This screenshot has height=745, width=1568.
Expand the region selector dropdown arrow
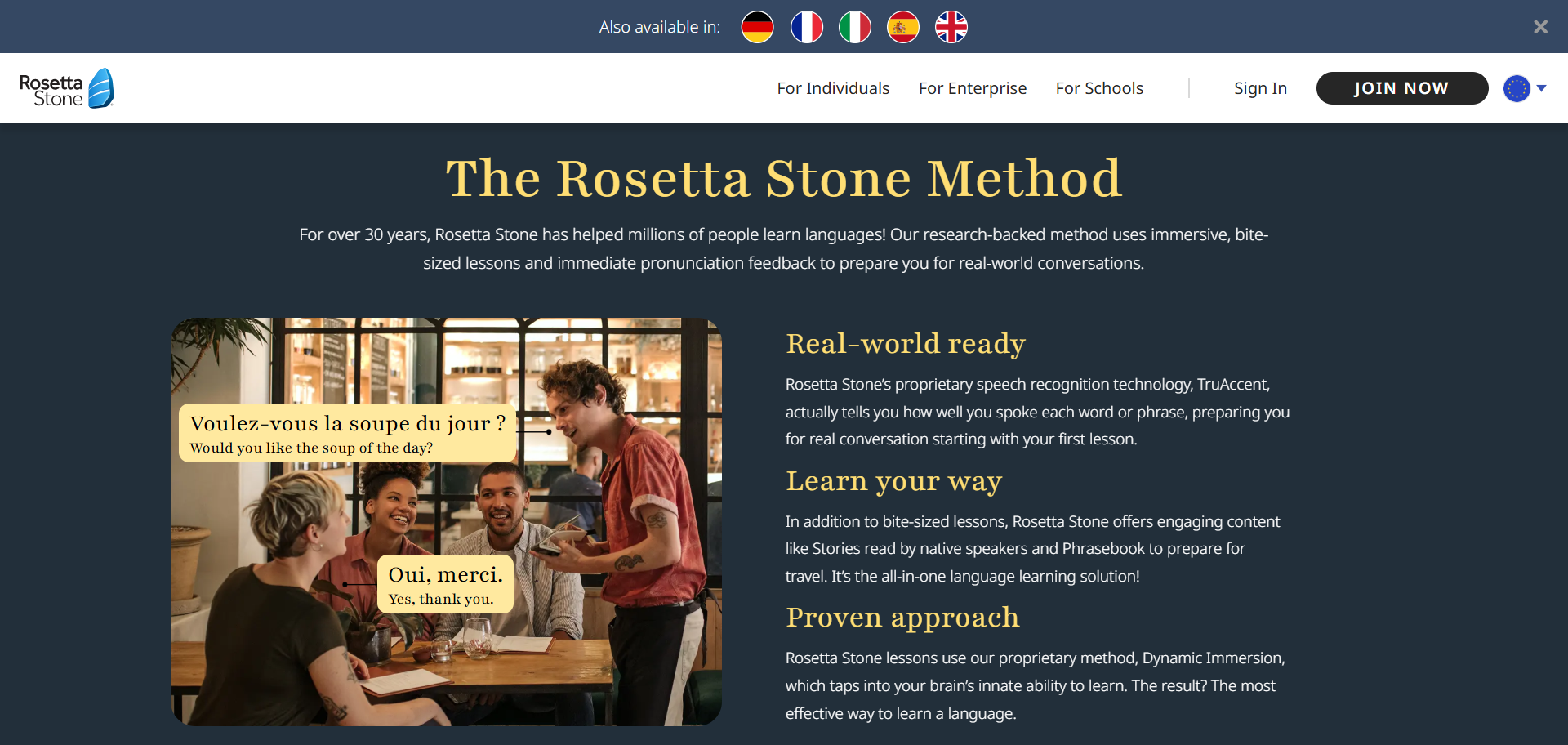[x=1542, y=88]
